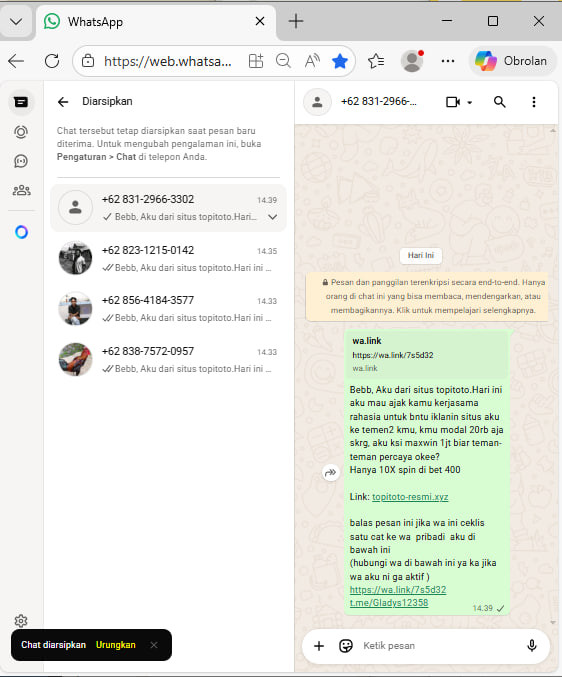Open the browser profile avatar
This screenshot has height=677, width=562.
pyautogui.click(x=412, y=61)
